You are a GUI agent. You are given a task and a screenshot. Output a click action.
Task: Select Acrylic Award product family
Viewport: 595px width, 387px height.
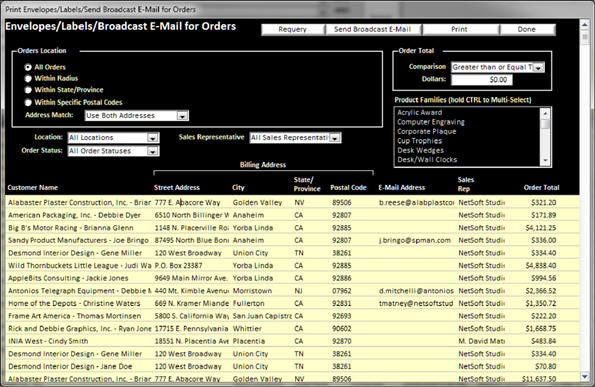[420, 112]
